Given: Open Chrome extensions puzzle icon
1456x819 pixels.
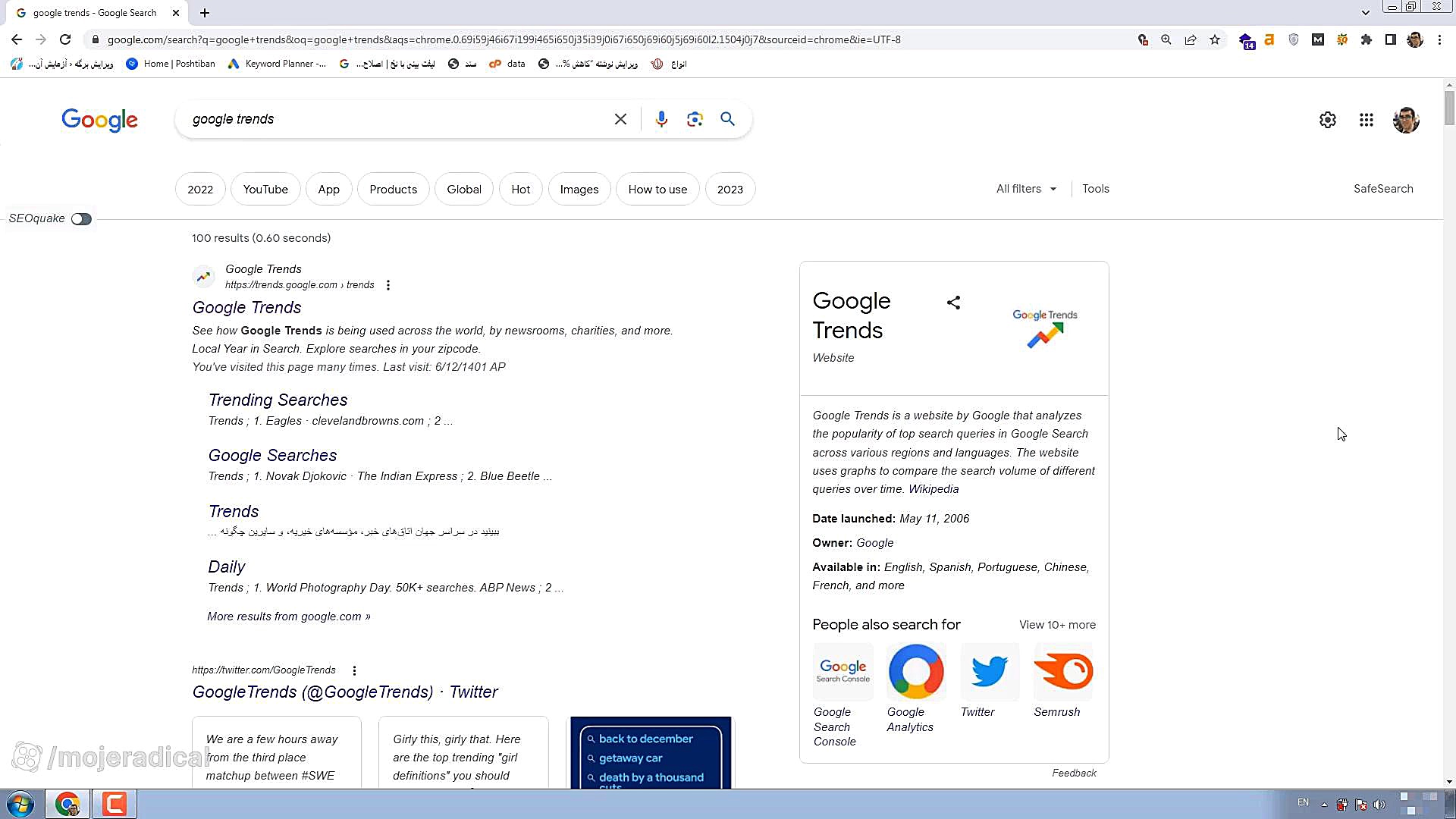Looking at the screenshot, I should 1366,39.
